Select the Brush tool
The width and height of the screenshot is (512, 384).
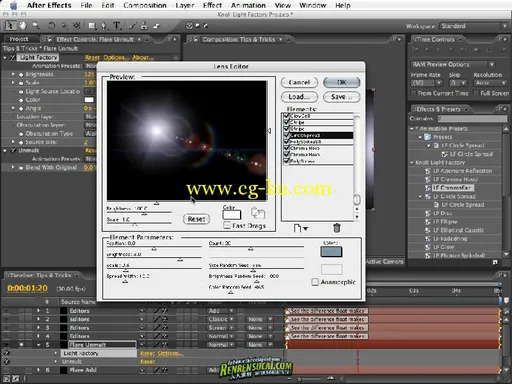[132, 26]
